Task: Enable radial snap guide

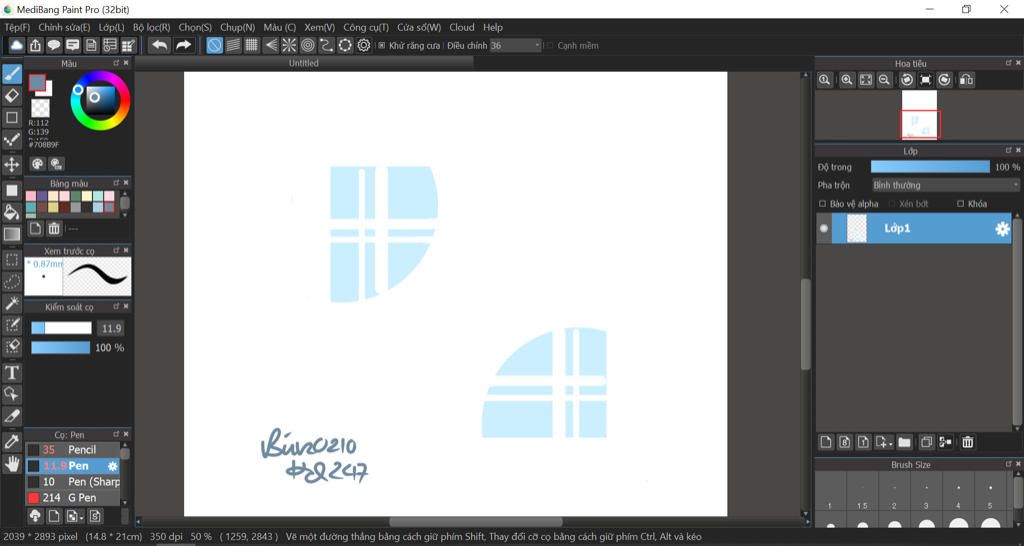Action: coord(289,45)
